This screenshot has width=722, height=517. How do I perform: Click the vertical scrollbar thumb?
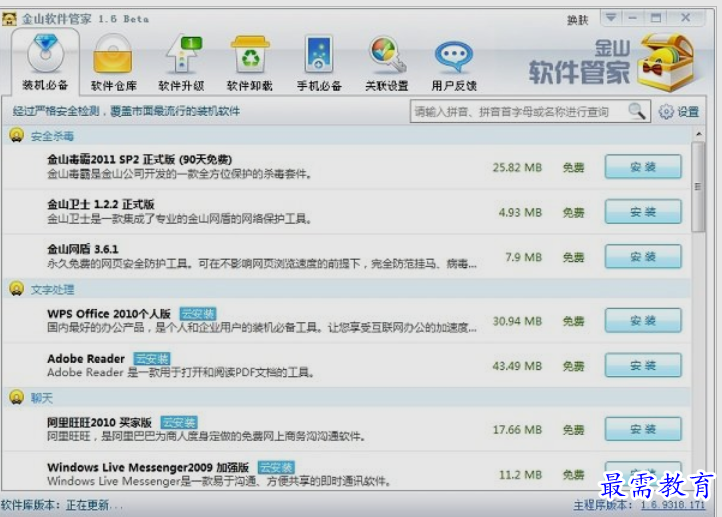tap(699, 186)
